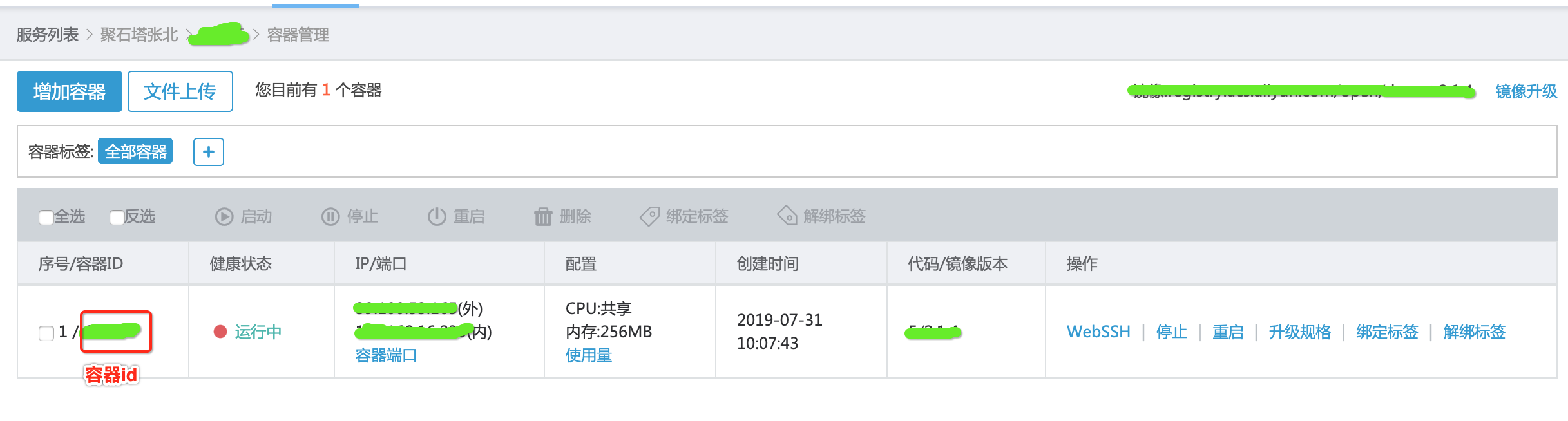Image resolution: width=1568 pixels, height=421 pixels.
Task: Click 升级规格 in the operations column
Action: tap(1299, 332)
